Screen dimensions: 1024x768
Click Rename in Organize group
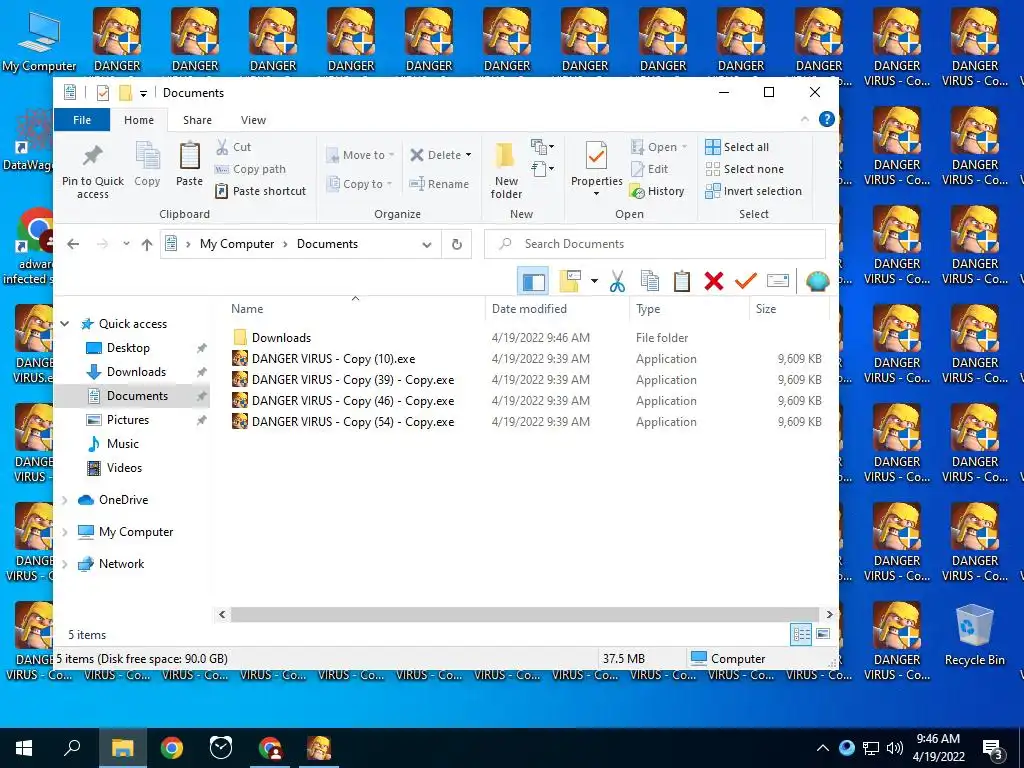click(x=439, y=184)
